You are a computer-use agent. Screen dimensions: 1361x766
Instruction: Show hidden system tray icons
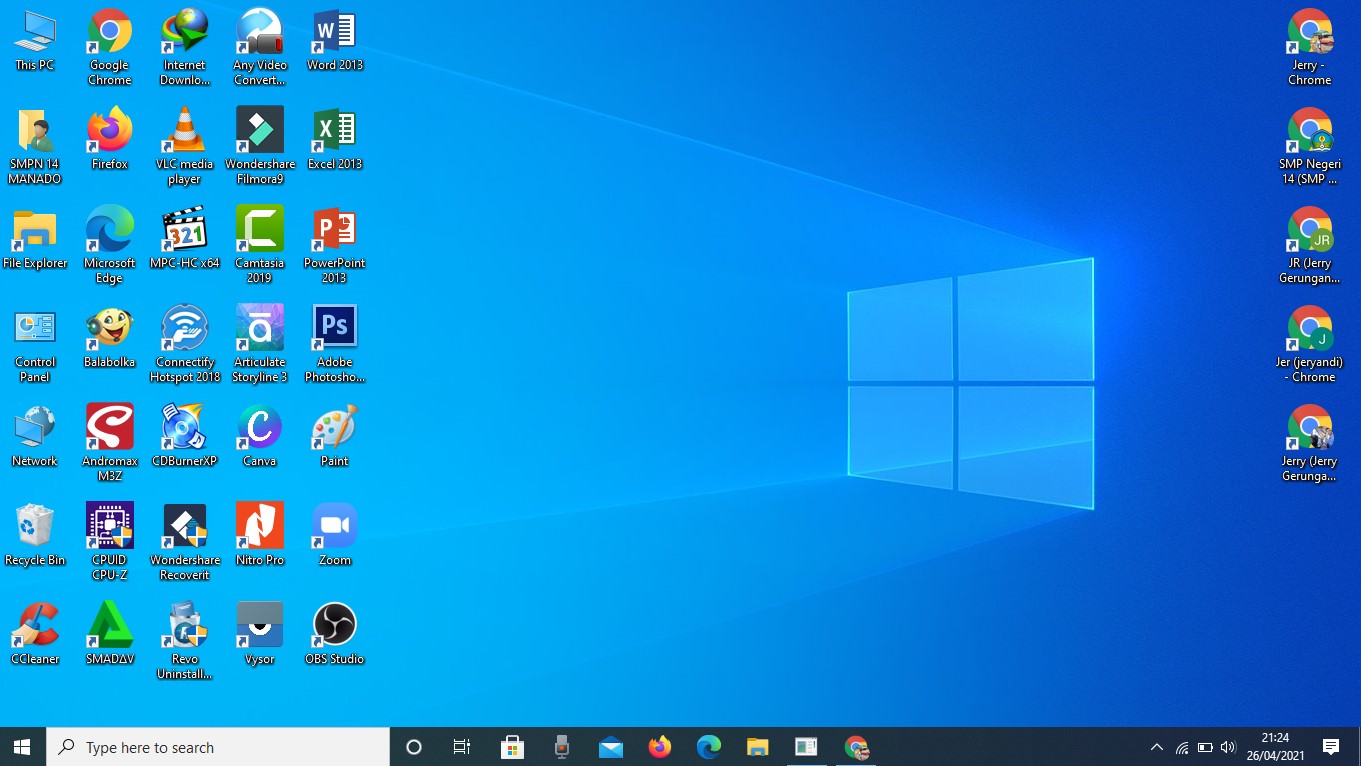point(1156,747)
